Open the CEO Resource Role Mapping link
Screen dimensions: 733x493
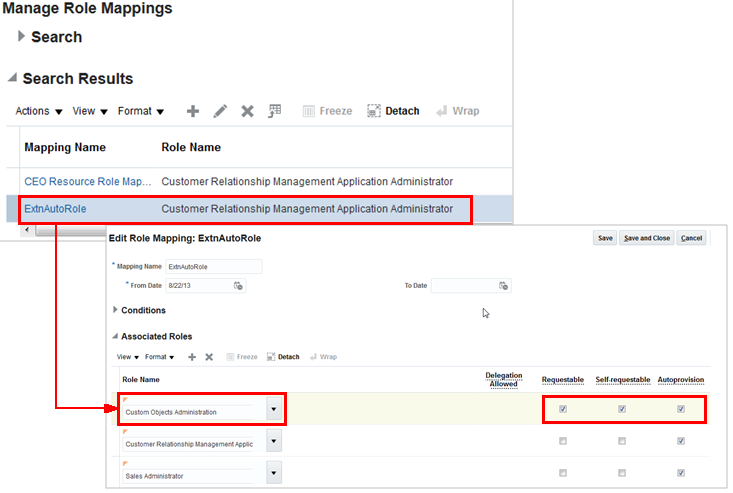(88, 182)
